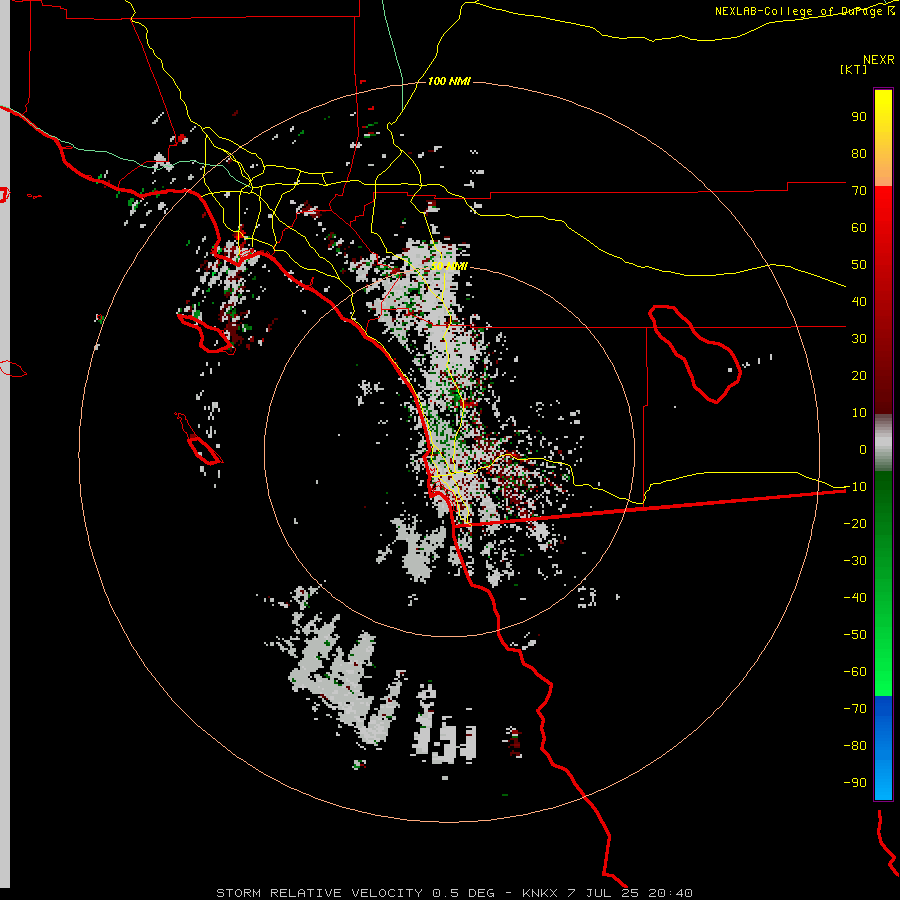Click the -90 value on the velocity scale
The width and height of the screenshot is (900, 900).
pos(855,783)
